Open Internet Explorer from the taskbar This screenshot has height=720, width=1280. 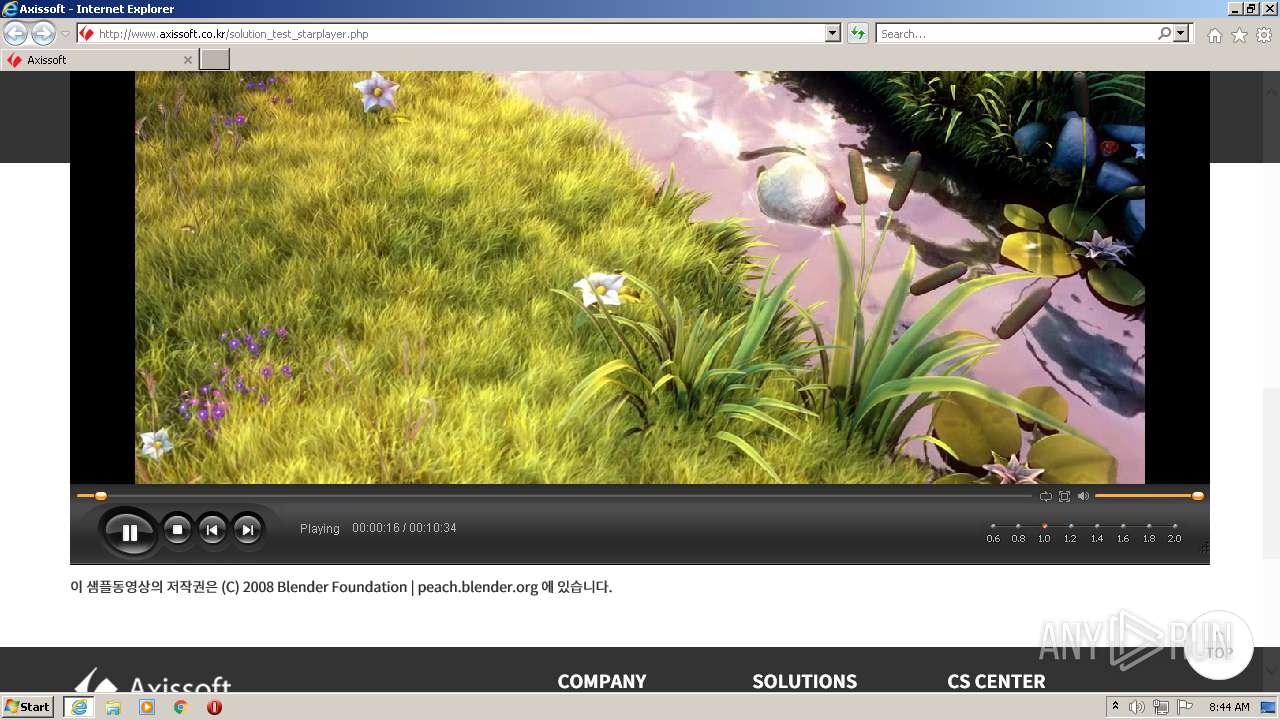(79, 707)
